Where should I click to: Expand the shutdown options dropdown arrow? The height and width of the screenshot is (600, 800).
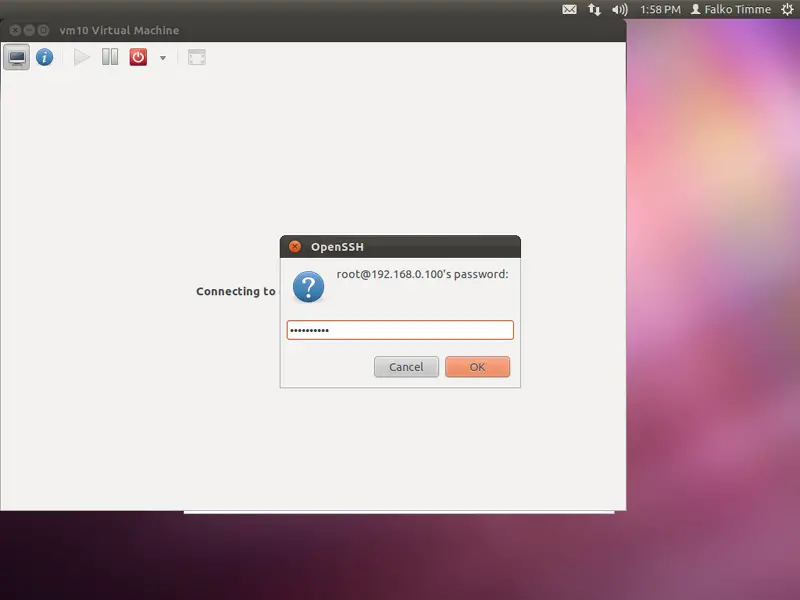[163, 58]
